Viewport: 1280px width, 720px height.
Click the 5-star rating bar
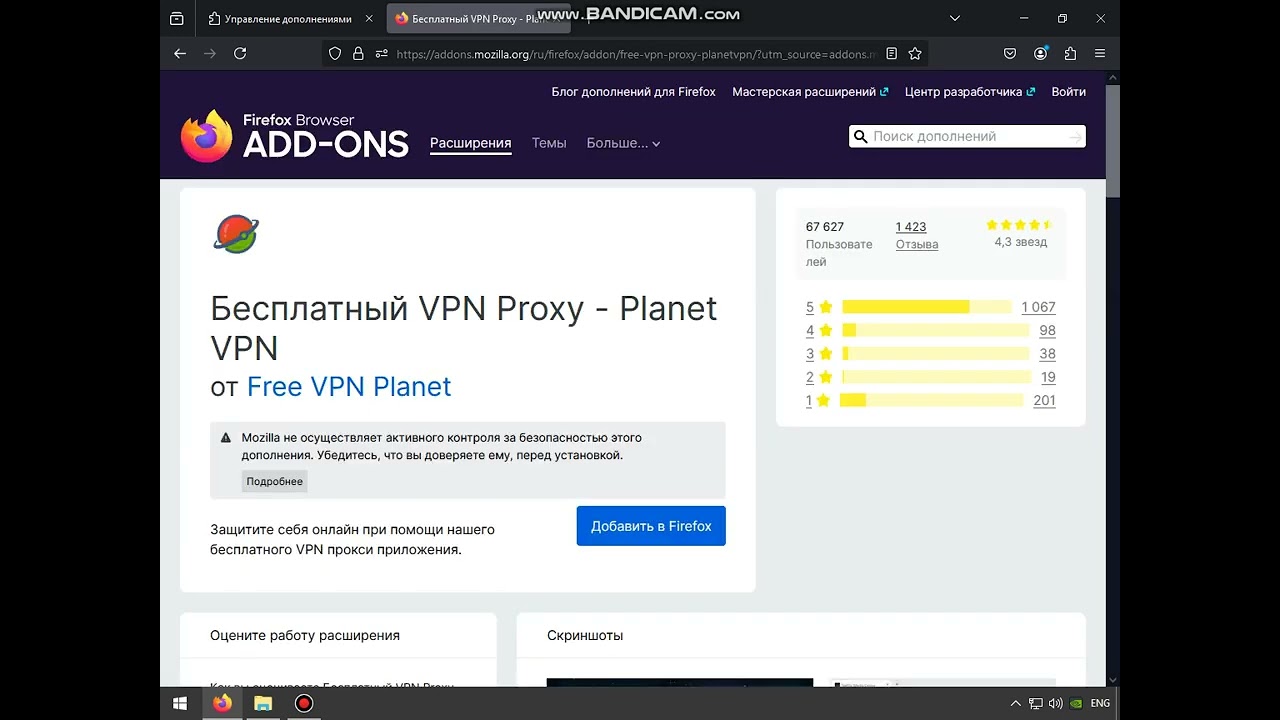coord(927,307)
